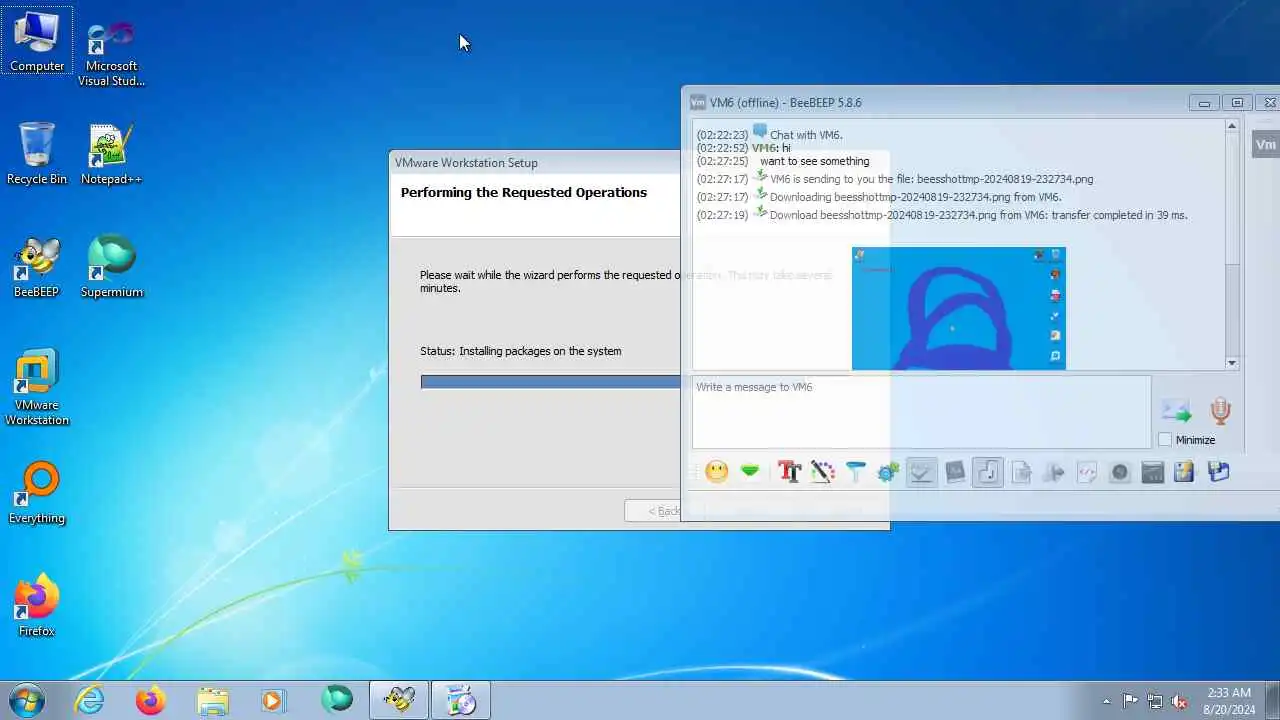Launch Firefox from the taskbar
1280x720 pixels.
[150, 700]
